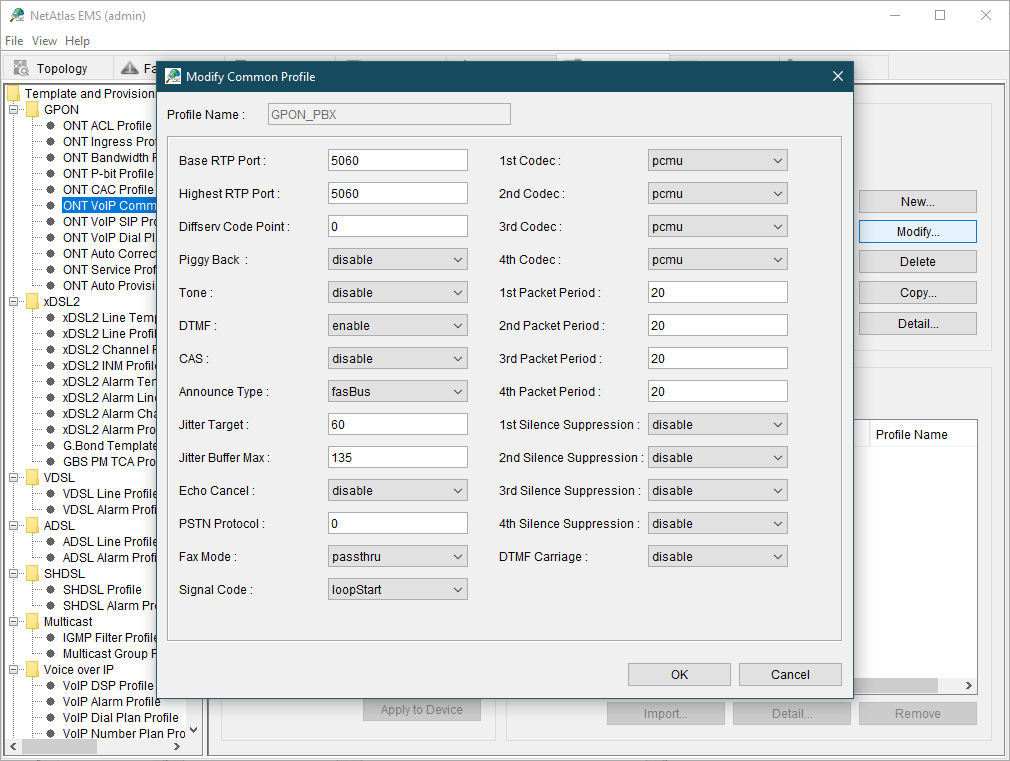Collapse the VDSL tree node
This screenshot has height=761, width=1010.
13,477
